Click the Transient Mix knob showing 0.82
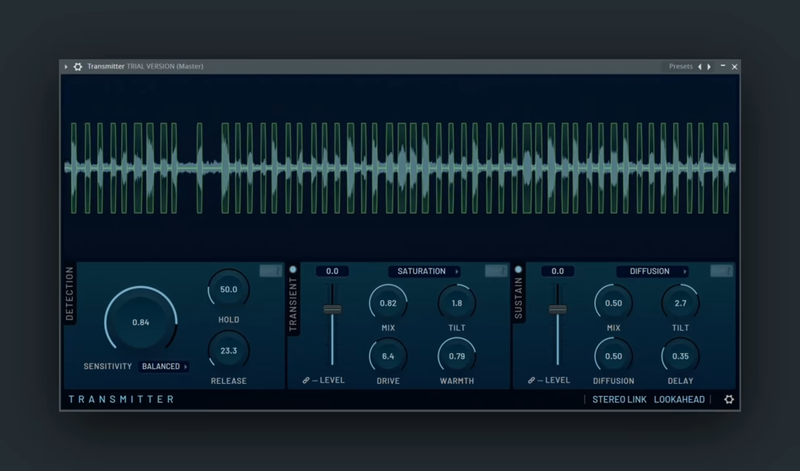Screen dimensions: 800x471 [x=388, y=303]
